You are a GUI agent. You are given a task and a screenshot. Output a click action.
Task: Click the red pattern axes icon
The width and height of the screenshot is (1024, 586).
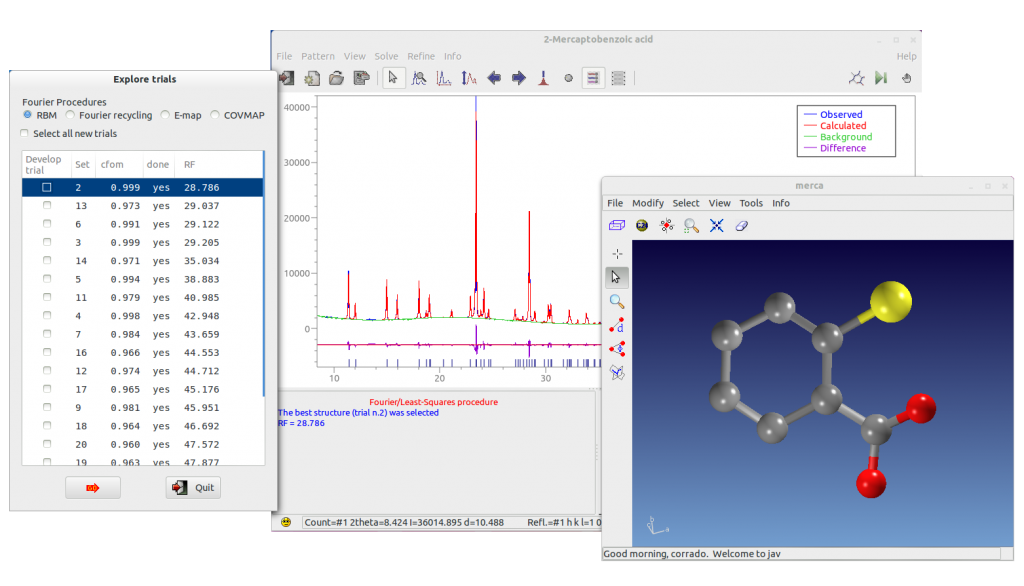pyautogui.click(x=443, y=78)
